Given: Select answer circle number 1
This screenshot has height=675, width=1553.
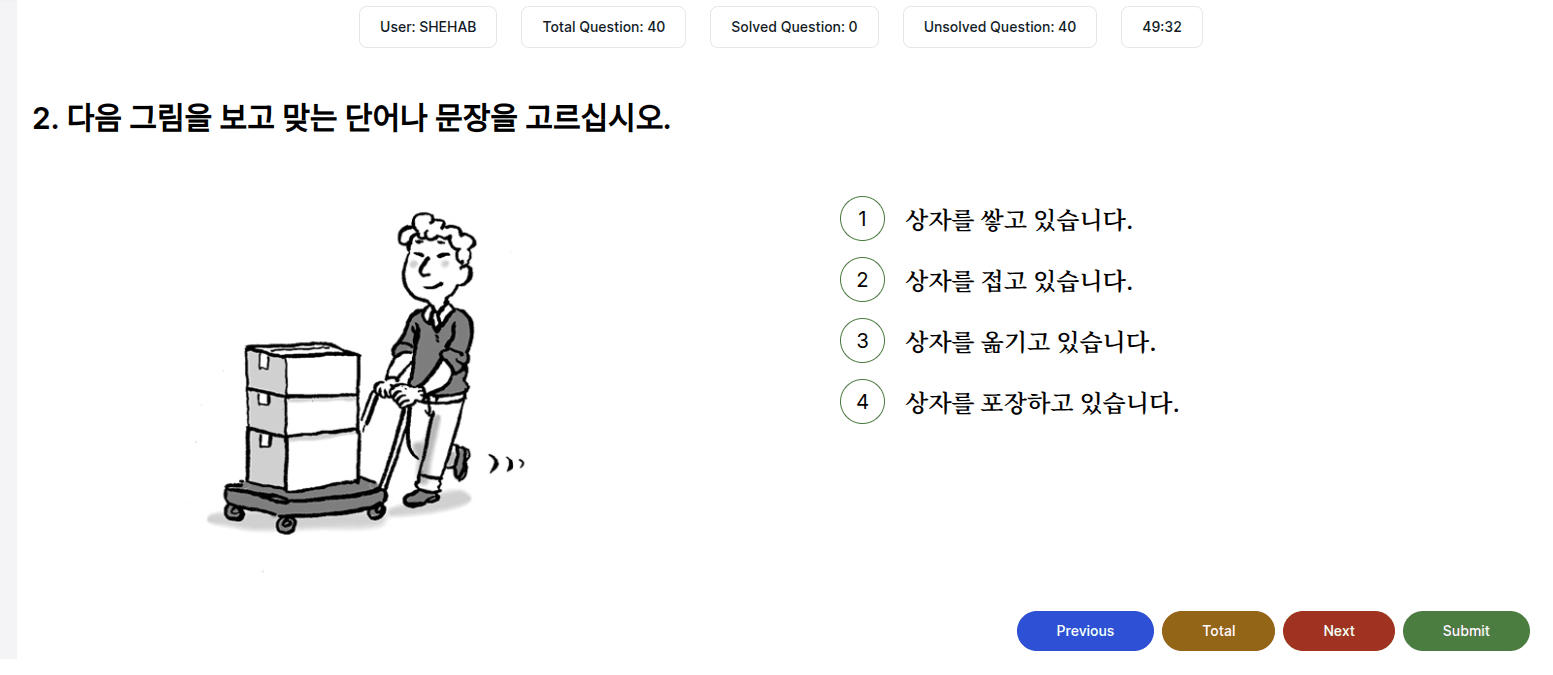Looking at the screenshot, I should 862,219.
